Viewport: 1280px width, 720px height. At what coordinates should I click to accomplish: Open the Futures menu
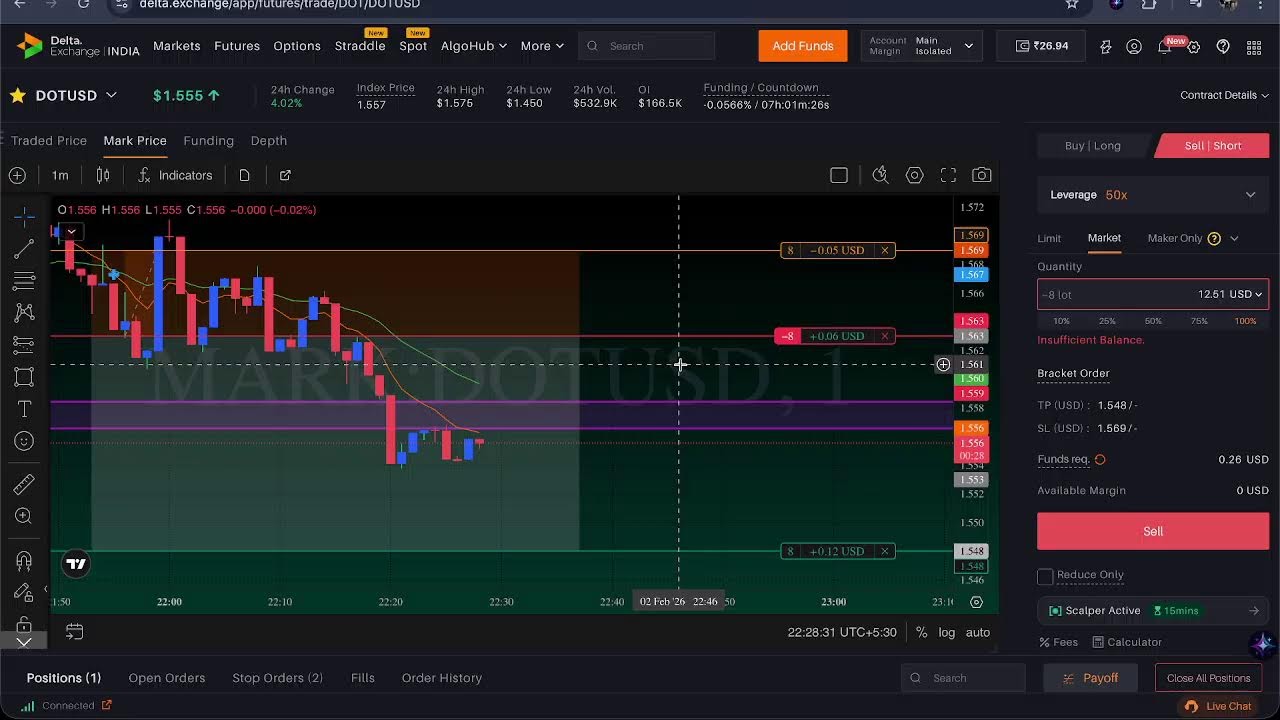pos(237,46)
